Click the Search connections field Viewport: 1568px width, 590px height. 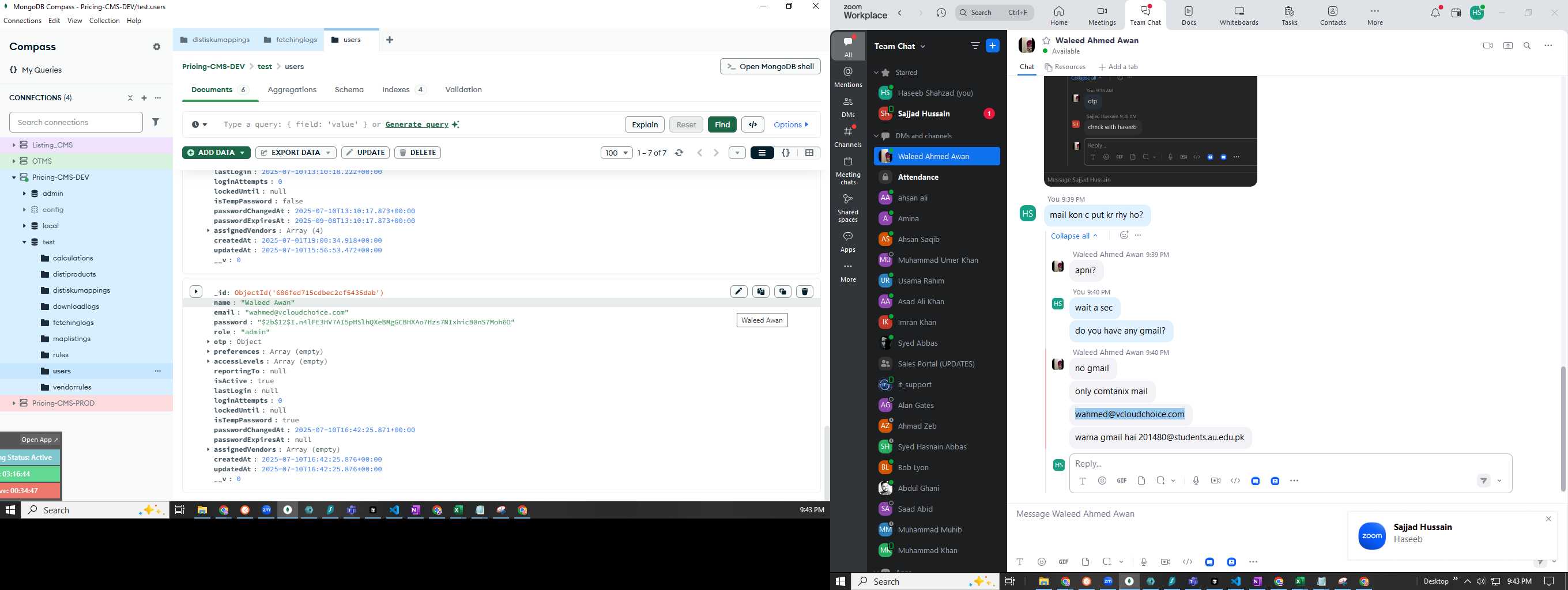76,122
